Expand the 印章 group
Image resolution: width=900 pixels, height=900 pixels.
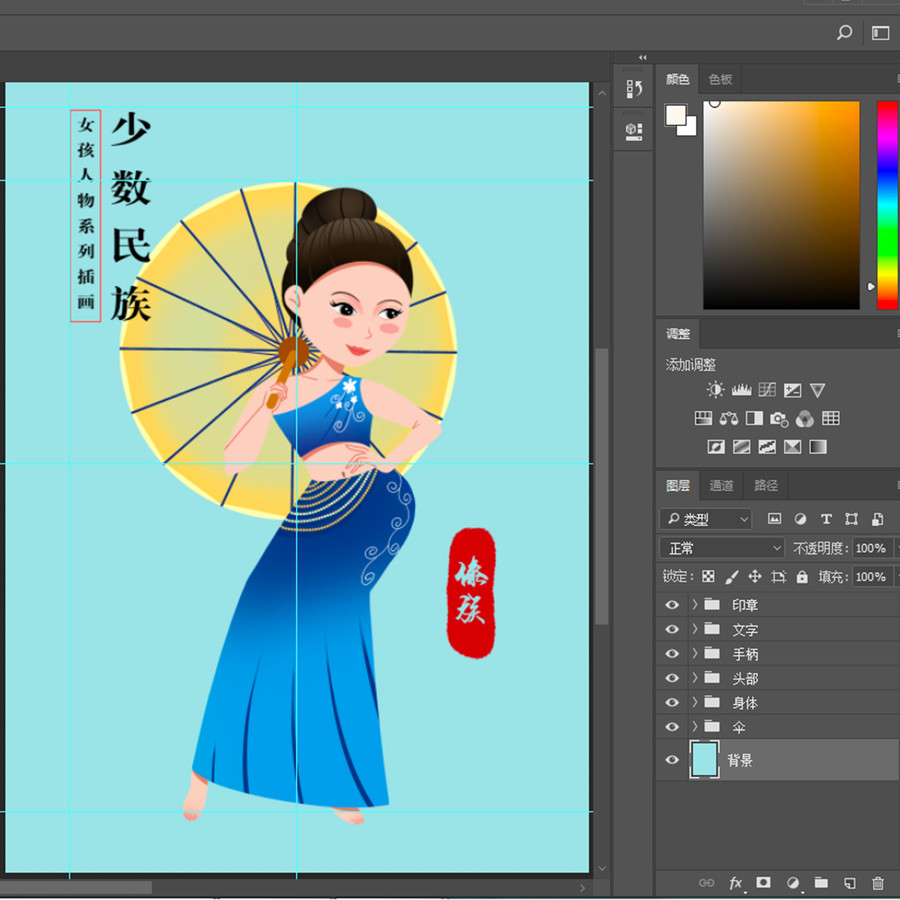tap(695, 604)
